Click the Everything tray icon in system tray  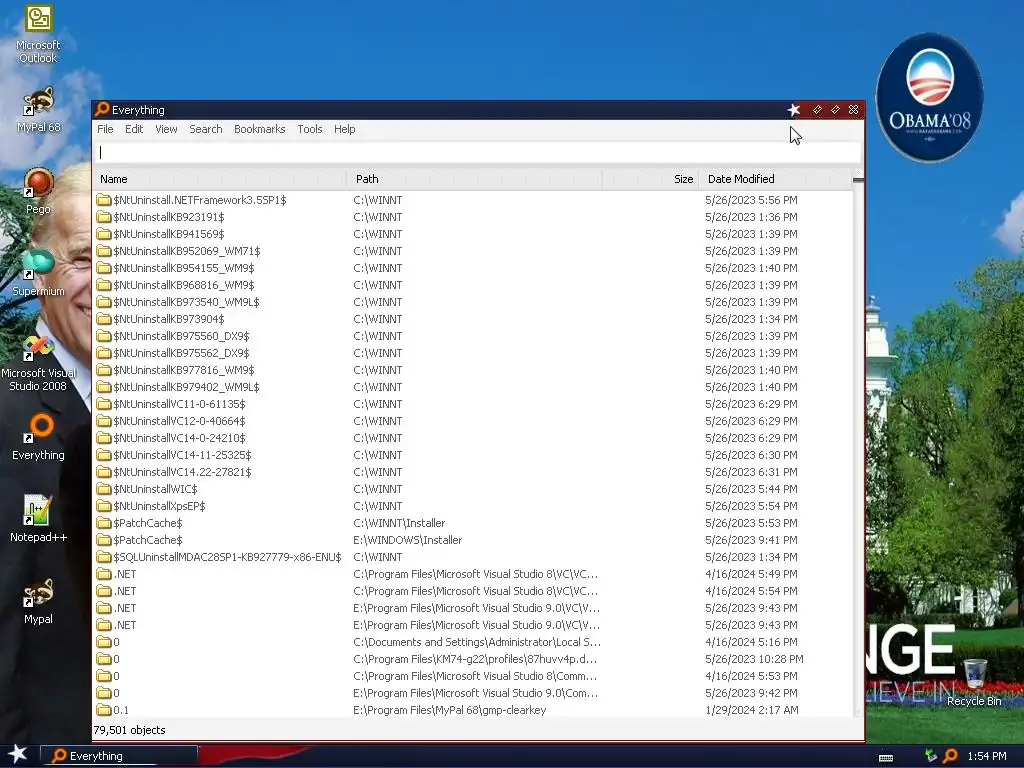(950, 756)
